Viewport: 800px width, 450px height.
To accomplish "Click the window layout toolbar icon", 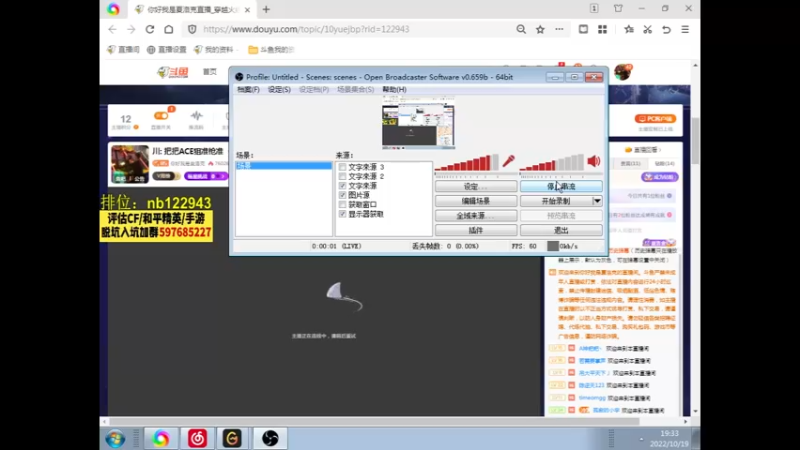I will [x=583, y=29].
